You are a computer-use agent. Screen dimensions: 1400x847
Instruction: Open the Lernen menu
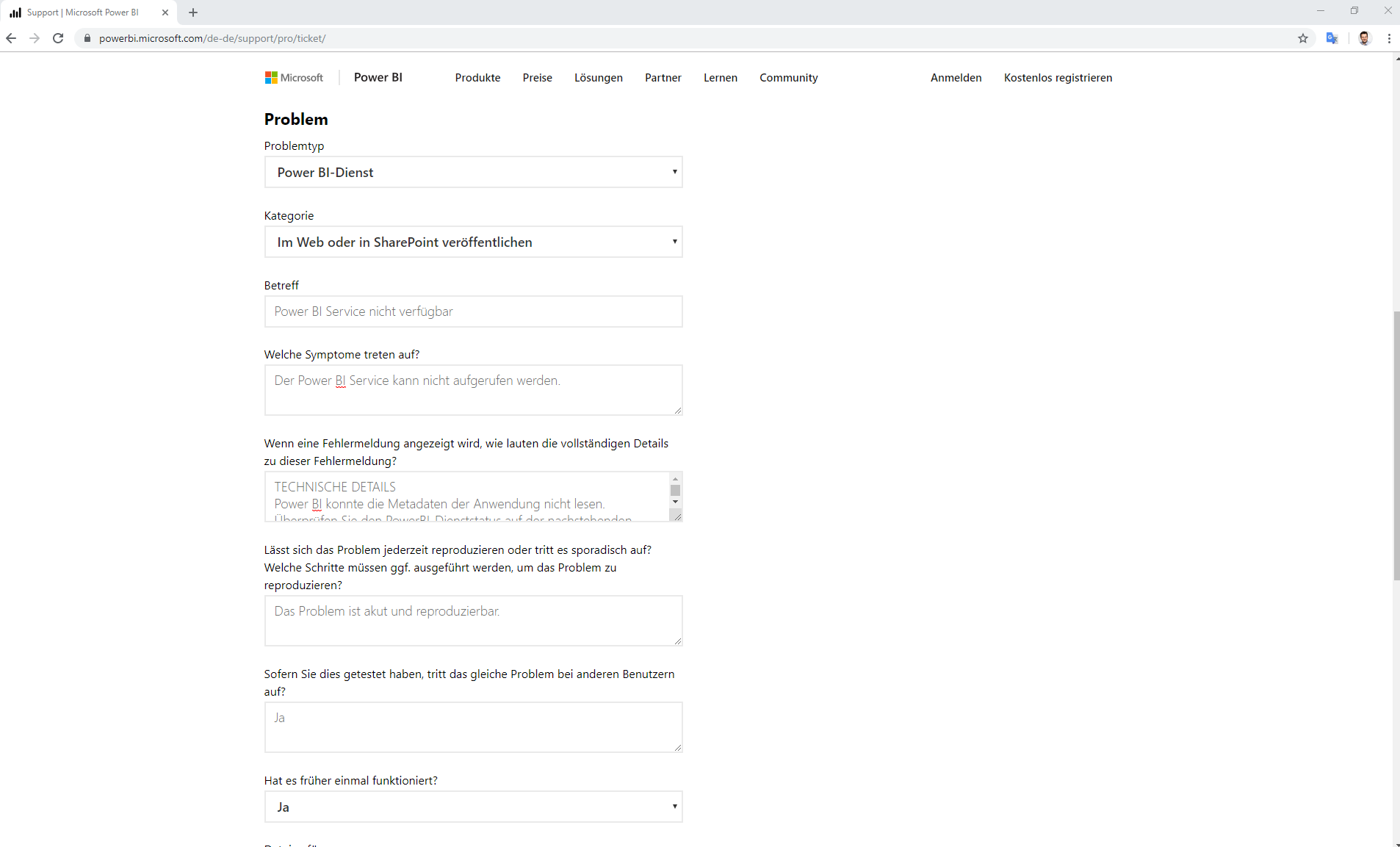pos(721,78)
